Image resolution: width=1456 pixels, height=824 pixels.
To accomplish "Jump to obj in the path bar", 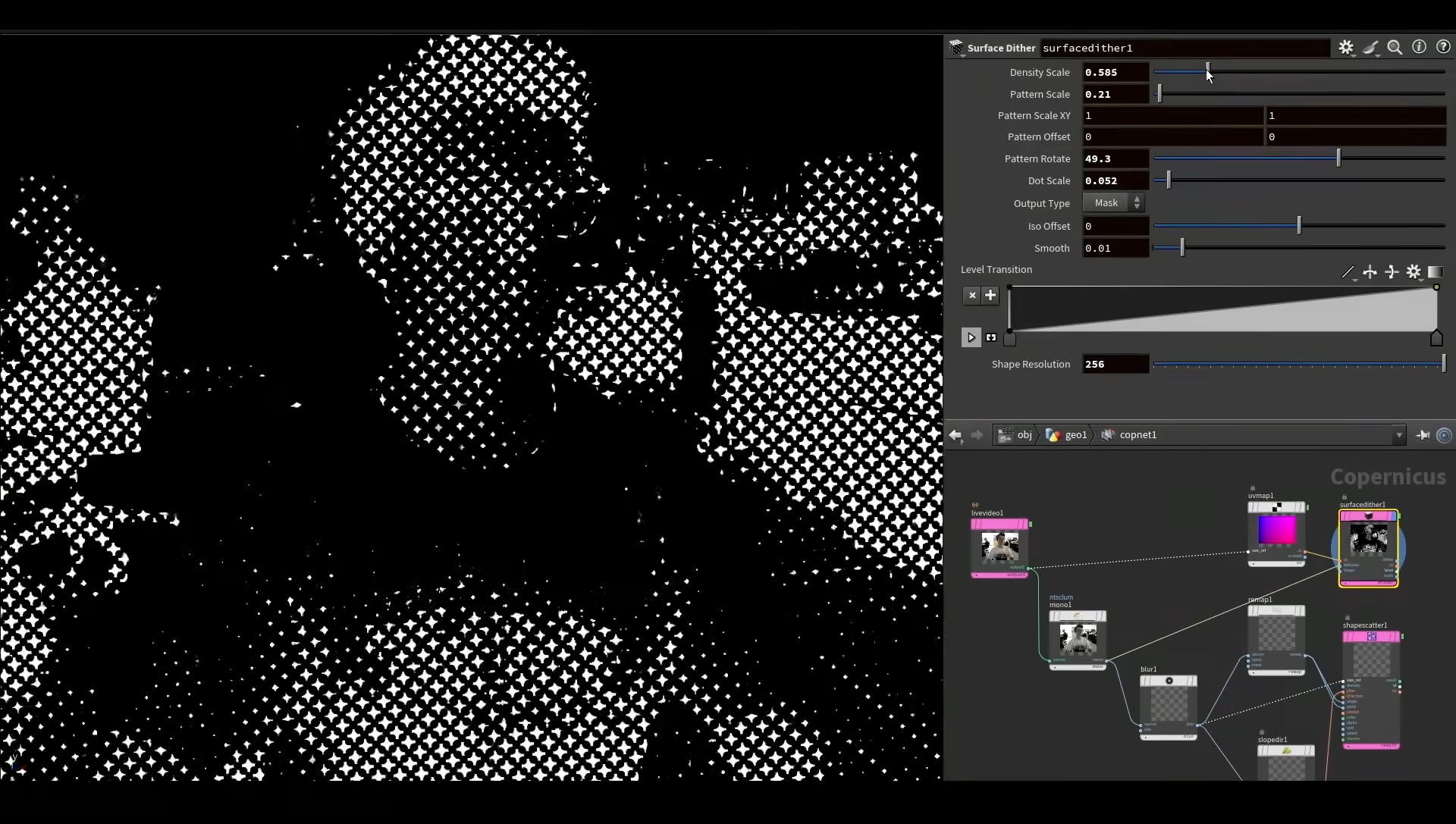I will point(1015,435).
